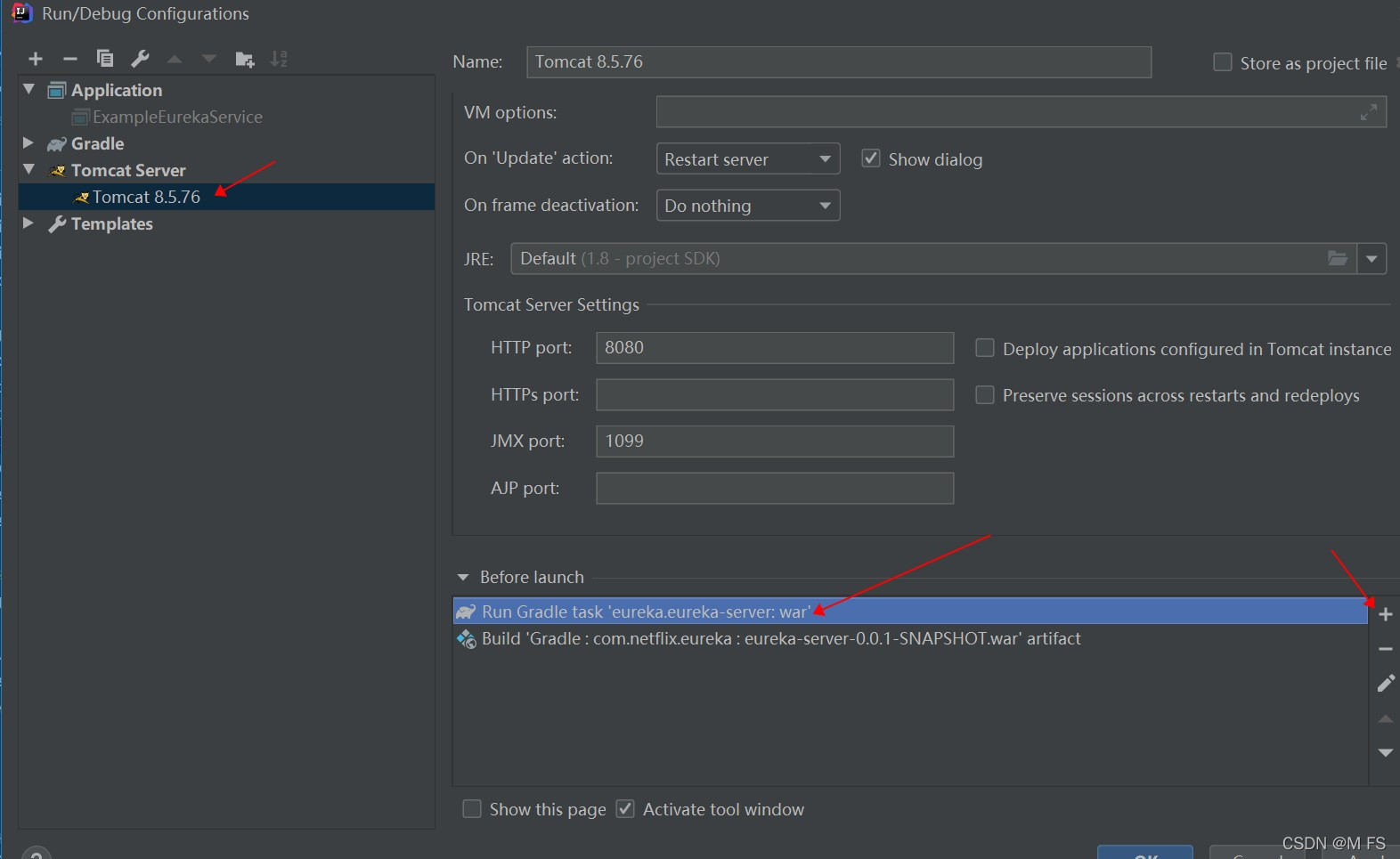1400x859 pixels.
Task: Browse for JRE folder icon
Action: pyautogui.click(x=1338, y=258)
